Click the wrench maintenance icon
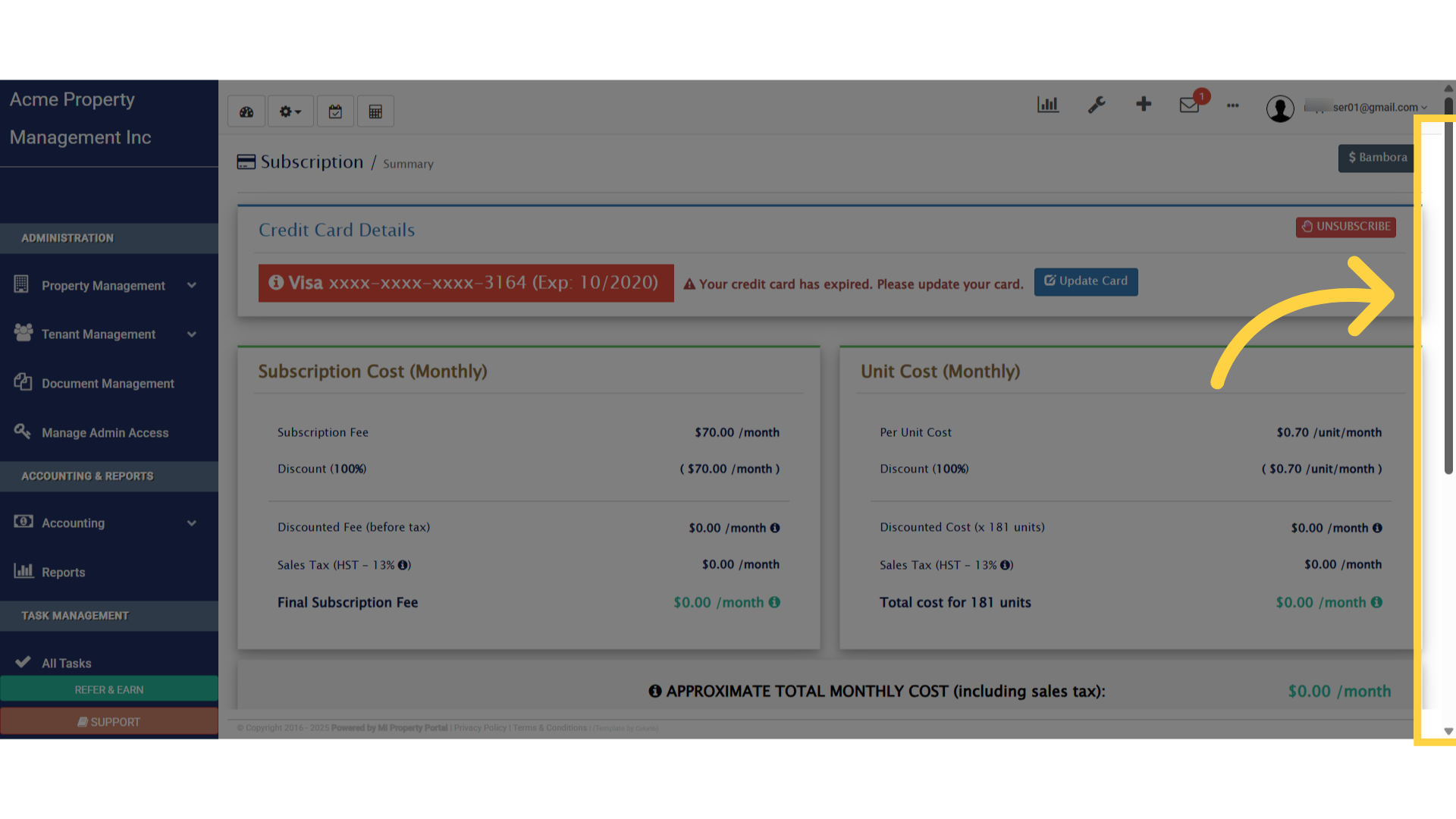This screenshot has height=819, width=1456. 1097,105
